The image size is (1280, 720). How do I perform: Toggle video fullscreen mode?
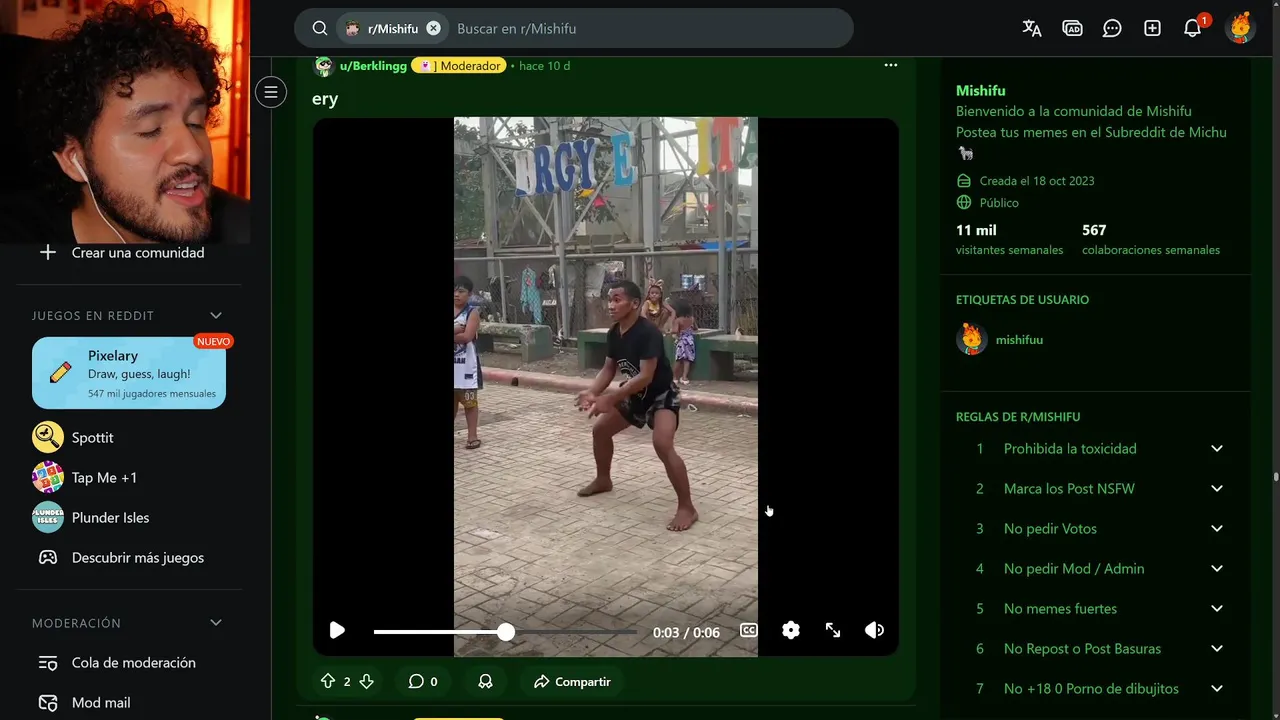(832, 630)
